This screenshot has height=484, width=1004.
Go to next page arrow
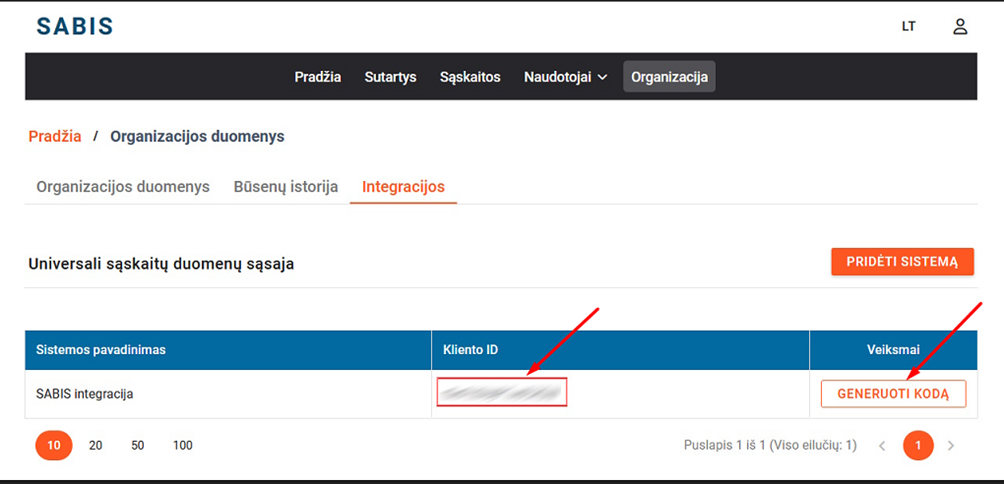click(951, 446)
